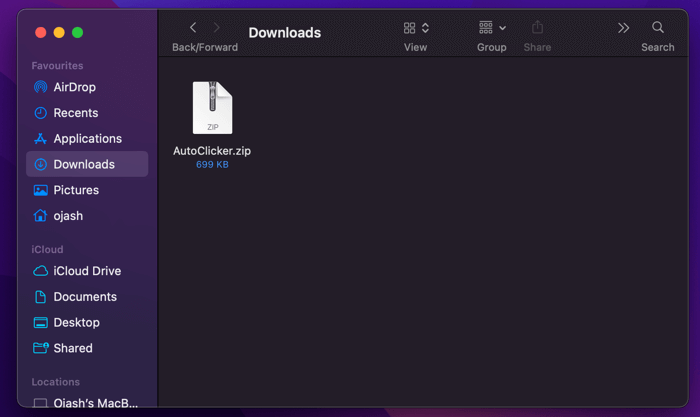
Task: Show more toolbar items via double chevron
Action: [x=624, y=28]
